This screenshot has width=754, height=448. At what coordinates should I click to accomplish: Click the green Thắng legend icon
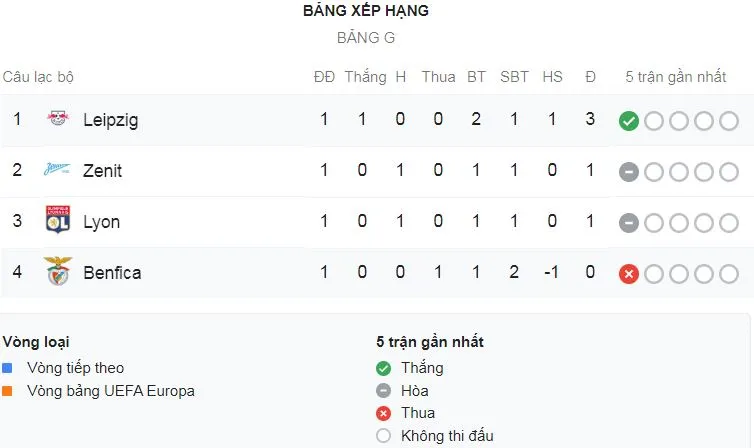pyautogui.click(x=384, y=368)
